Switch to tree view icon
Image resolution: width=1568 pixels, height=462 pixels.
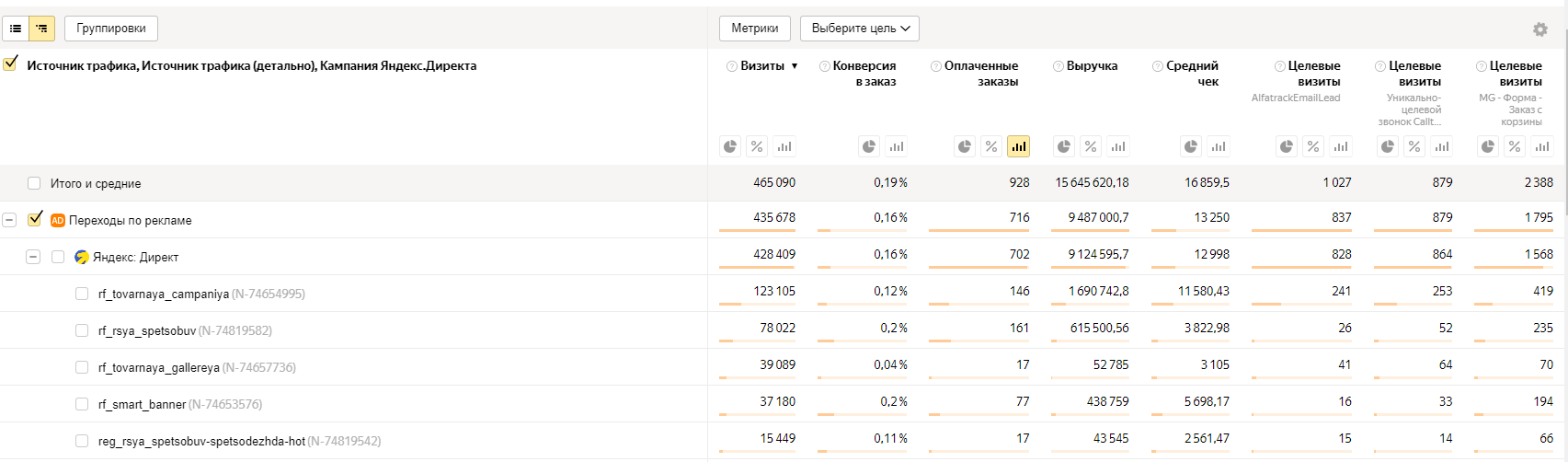tap(41, 29)
